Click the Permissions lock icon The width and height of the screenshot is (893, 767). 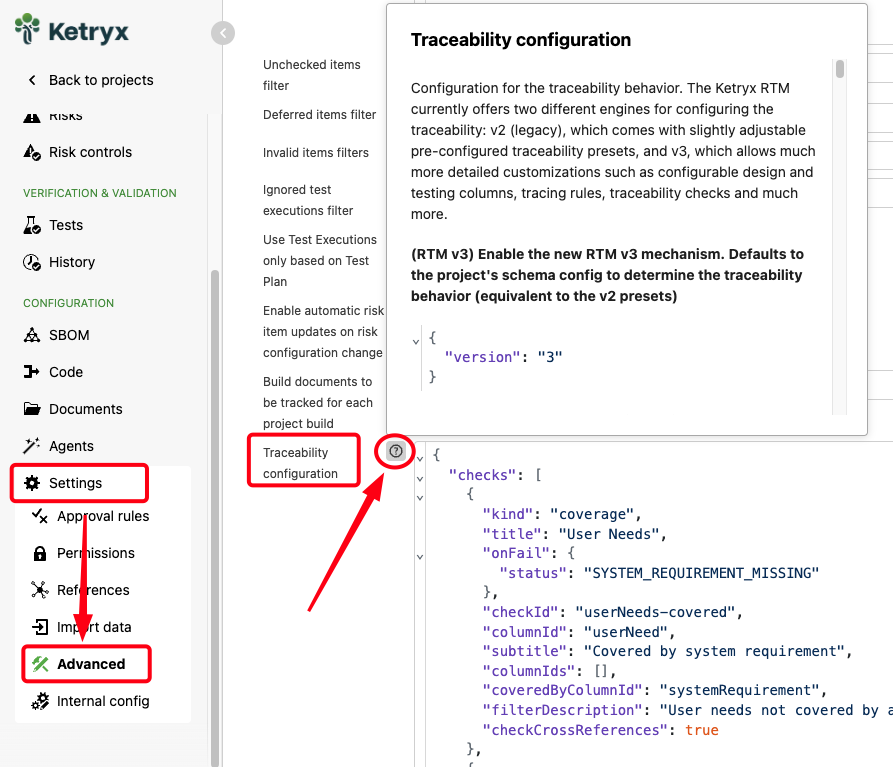[40, 553]
